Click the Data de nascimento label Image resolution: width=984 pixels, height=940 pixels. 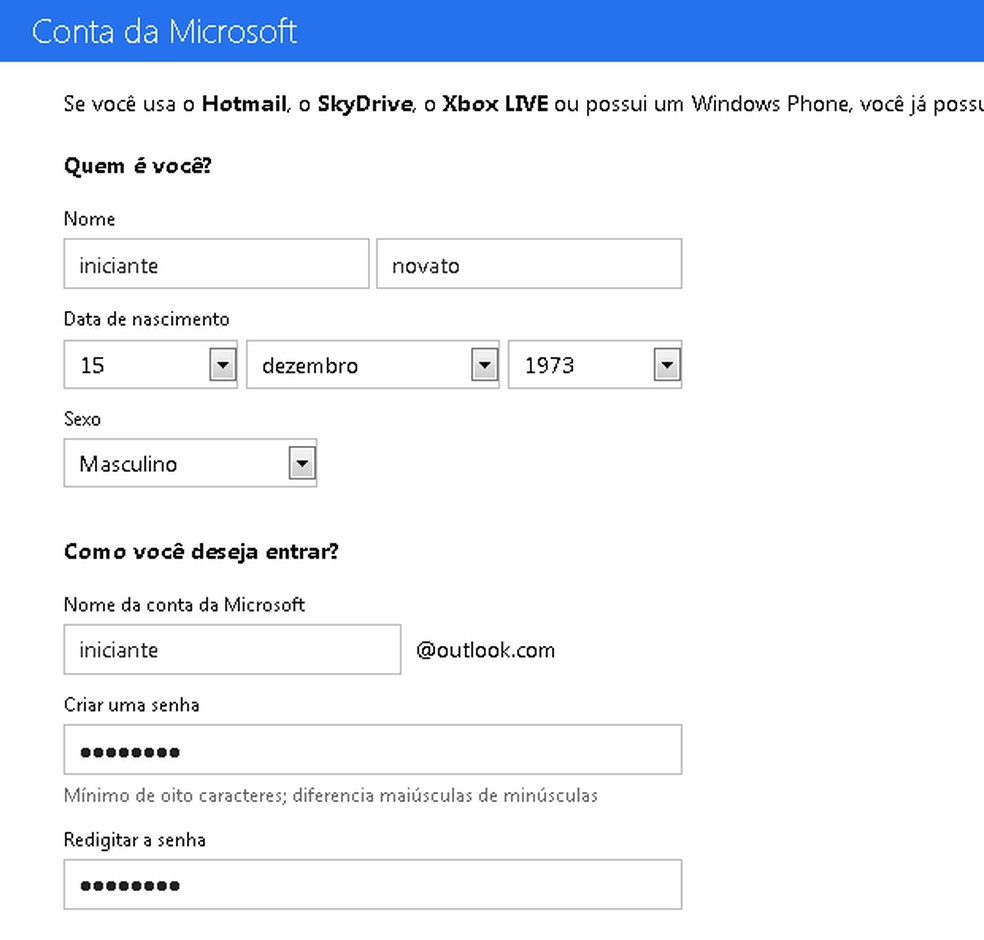[146, 319]
